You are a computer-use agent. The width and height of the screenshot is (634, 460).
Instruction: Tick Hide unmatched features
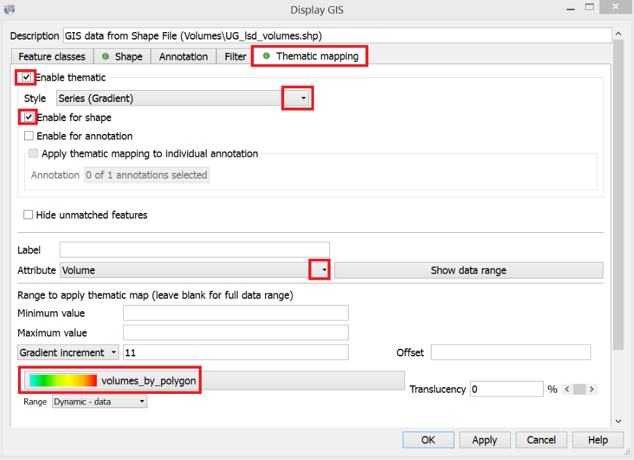28,215
